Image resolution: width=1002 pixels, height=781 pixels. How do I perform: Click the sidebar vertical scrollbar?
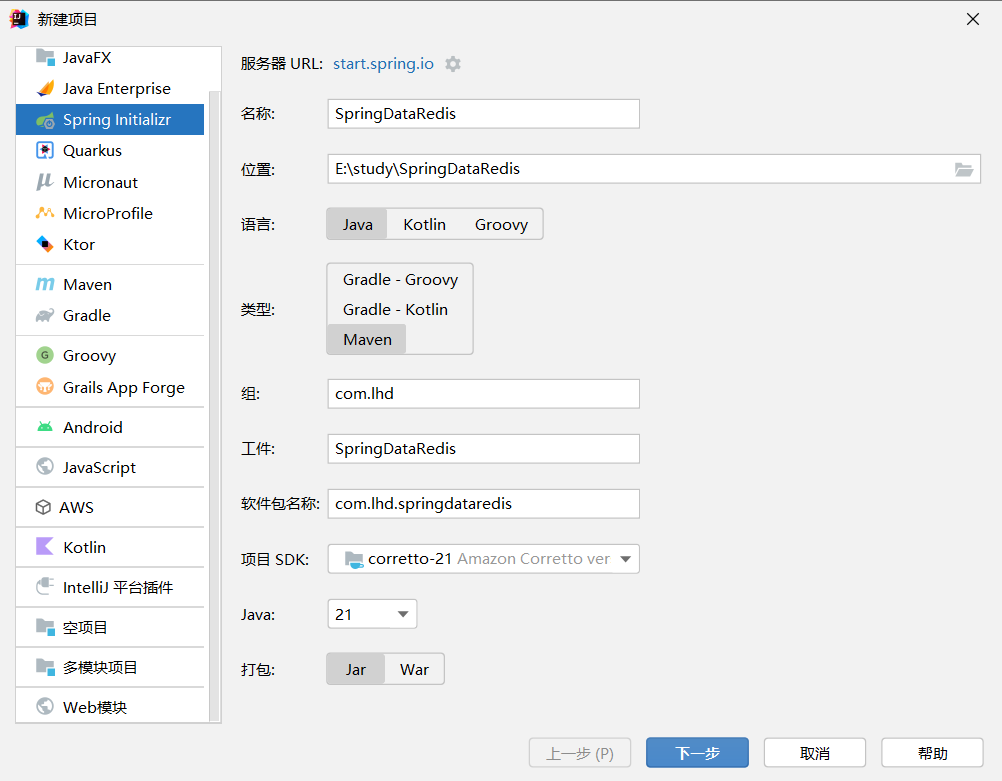[215, 406]
